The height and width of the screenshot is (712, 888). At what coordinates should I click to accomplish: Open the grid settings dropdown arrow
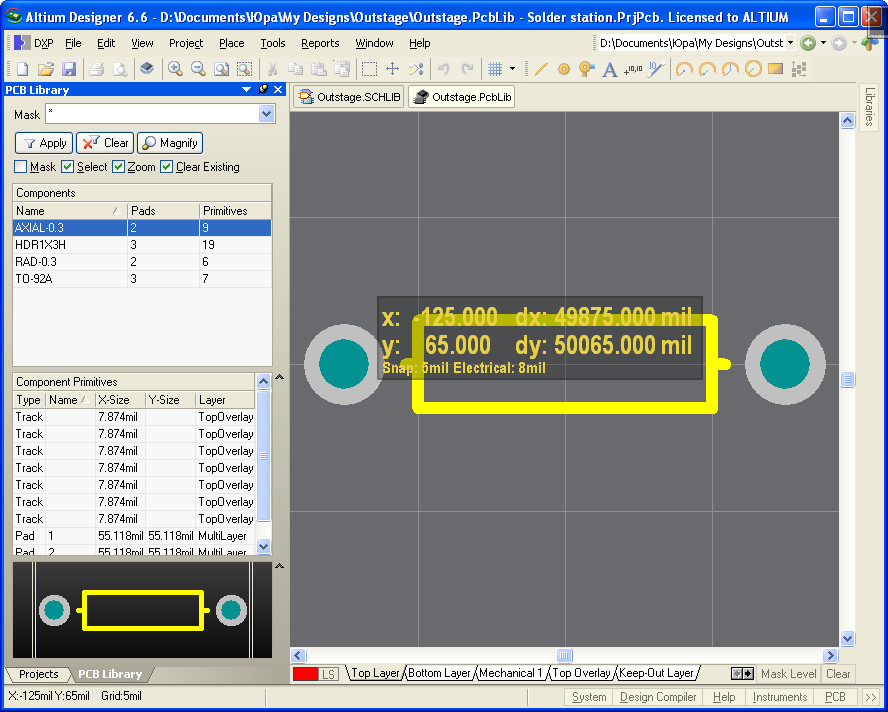pos(512,69)
